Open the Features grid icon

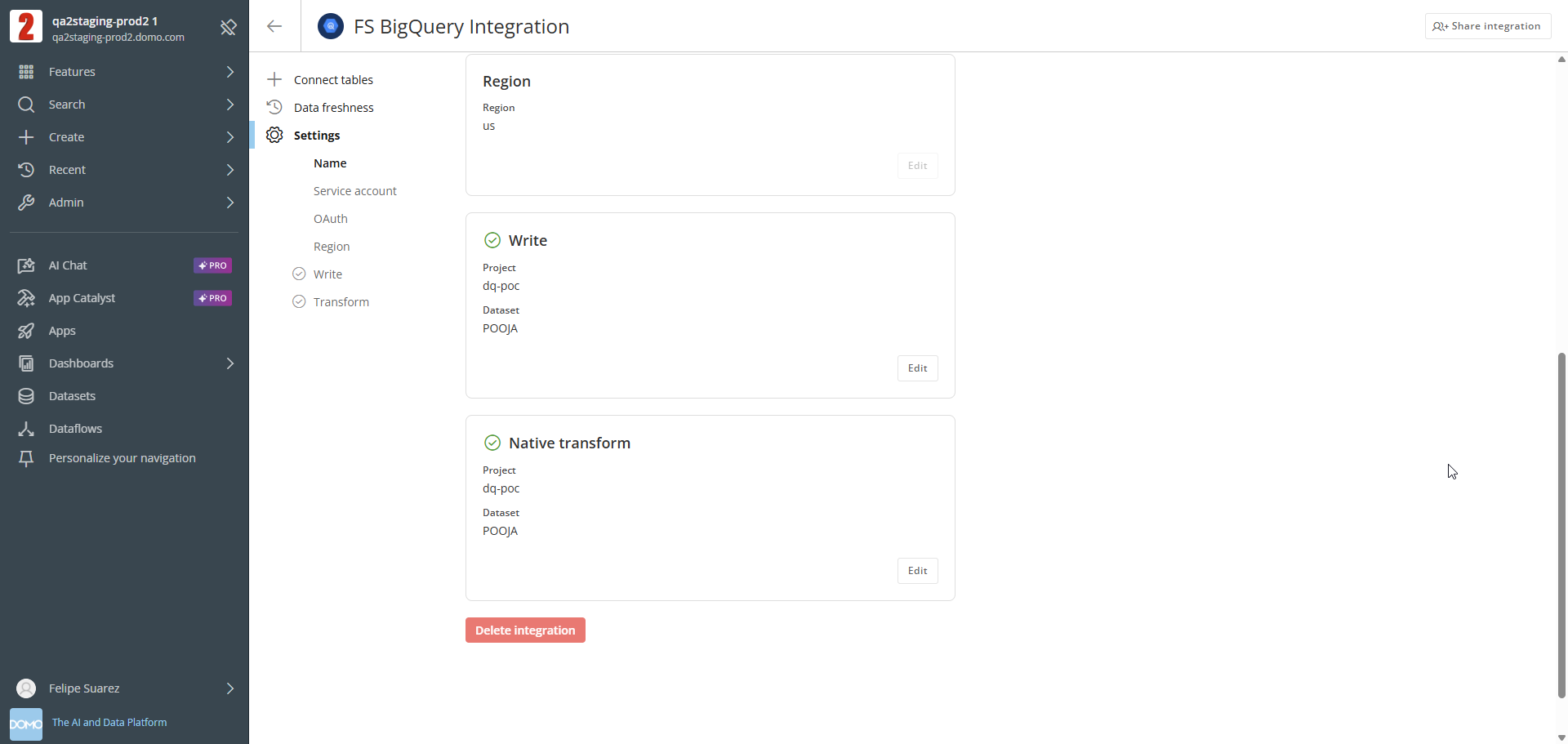[26, 72]
